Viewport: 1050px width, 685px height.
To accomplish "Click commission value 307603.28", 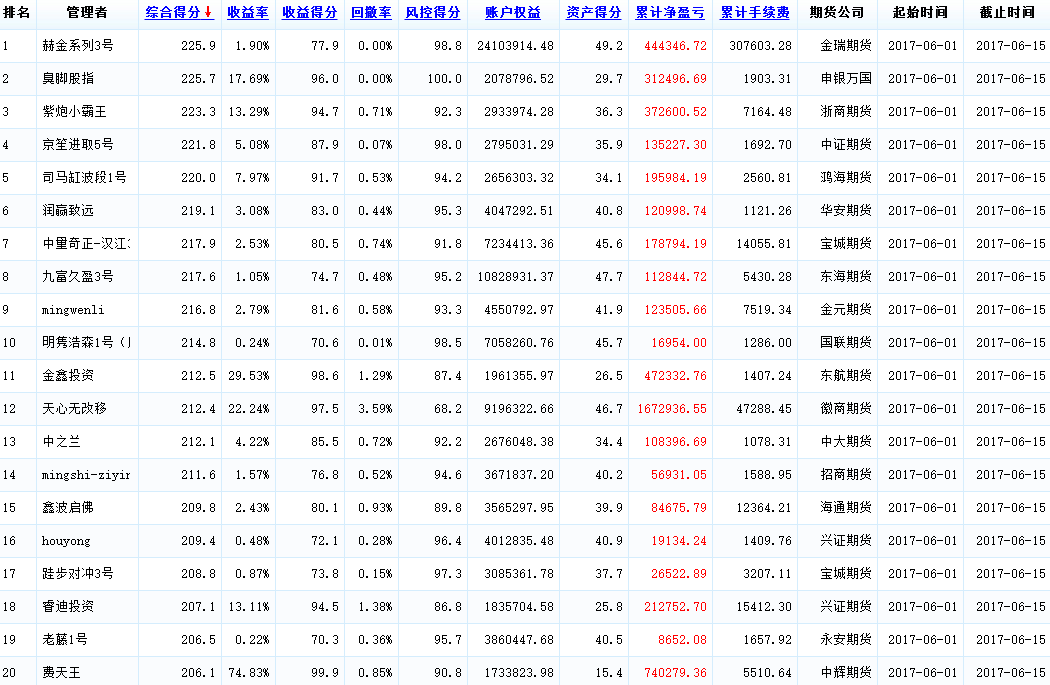I will coord(760,46).
